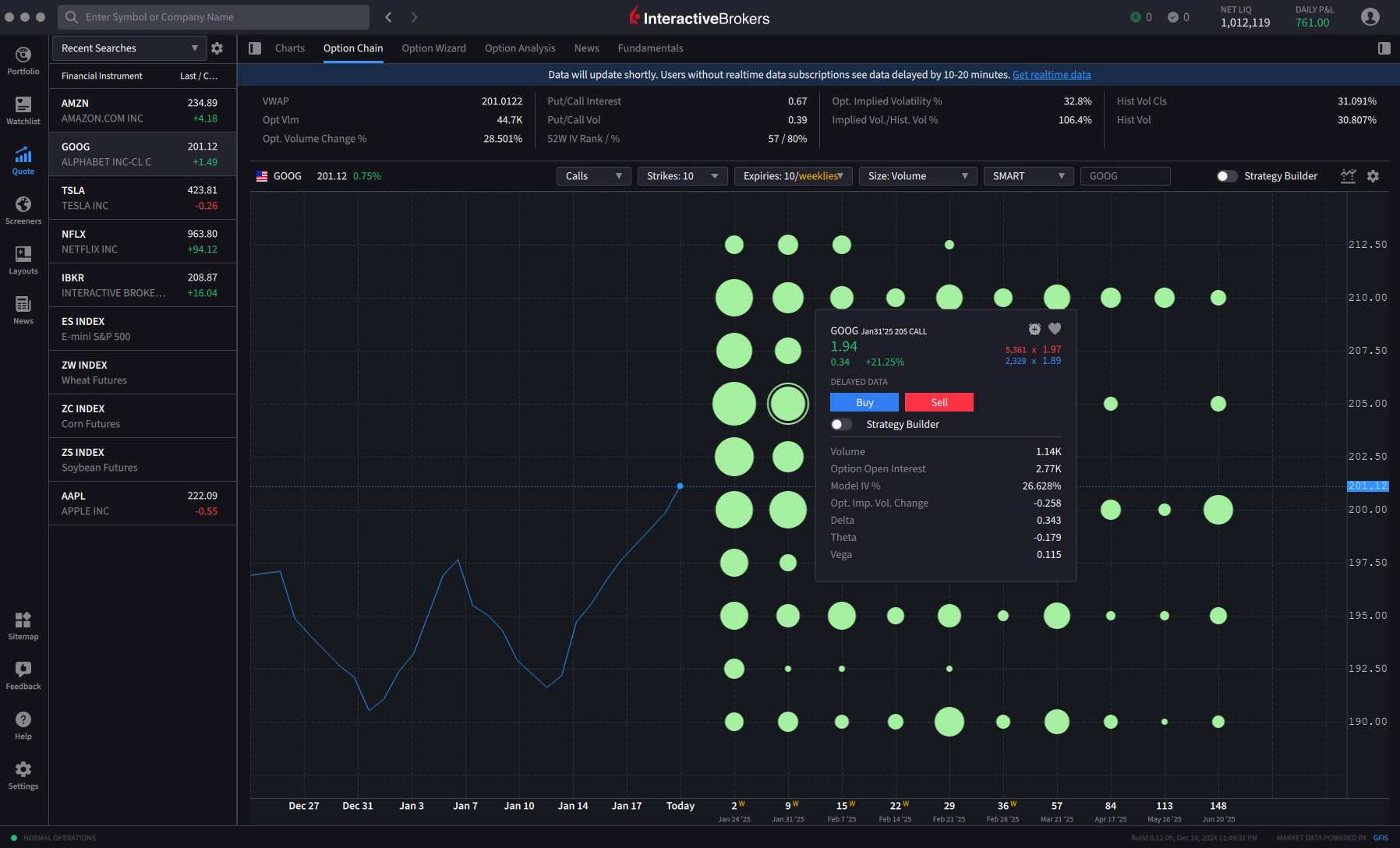Open option chain settings with the gear icon
The height and width of the screenshot is (848, 1400).
pos(1373,176)
